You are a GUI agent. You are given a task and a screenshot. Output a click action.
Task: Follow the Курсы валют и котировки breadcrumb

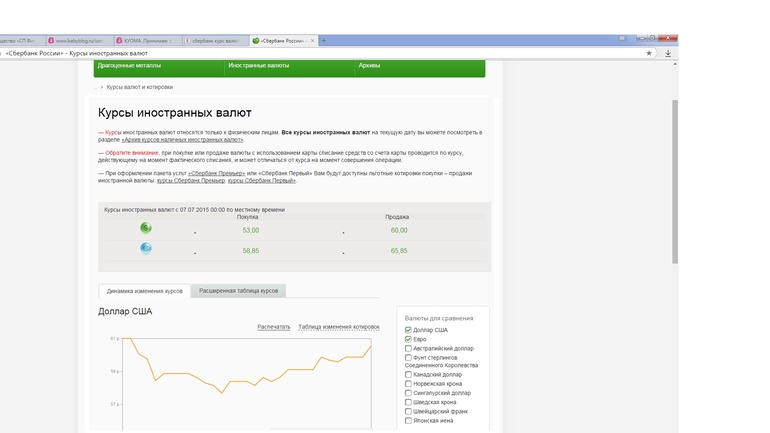[141, 87]
